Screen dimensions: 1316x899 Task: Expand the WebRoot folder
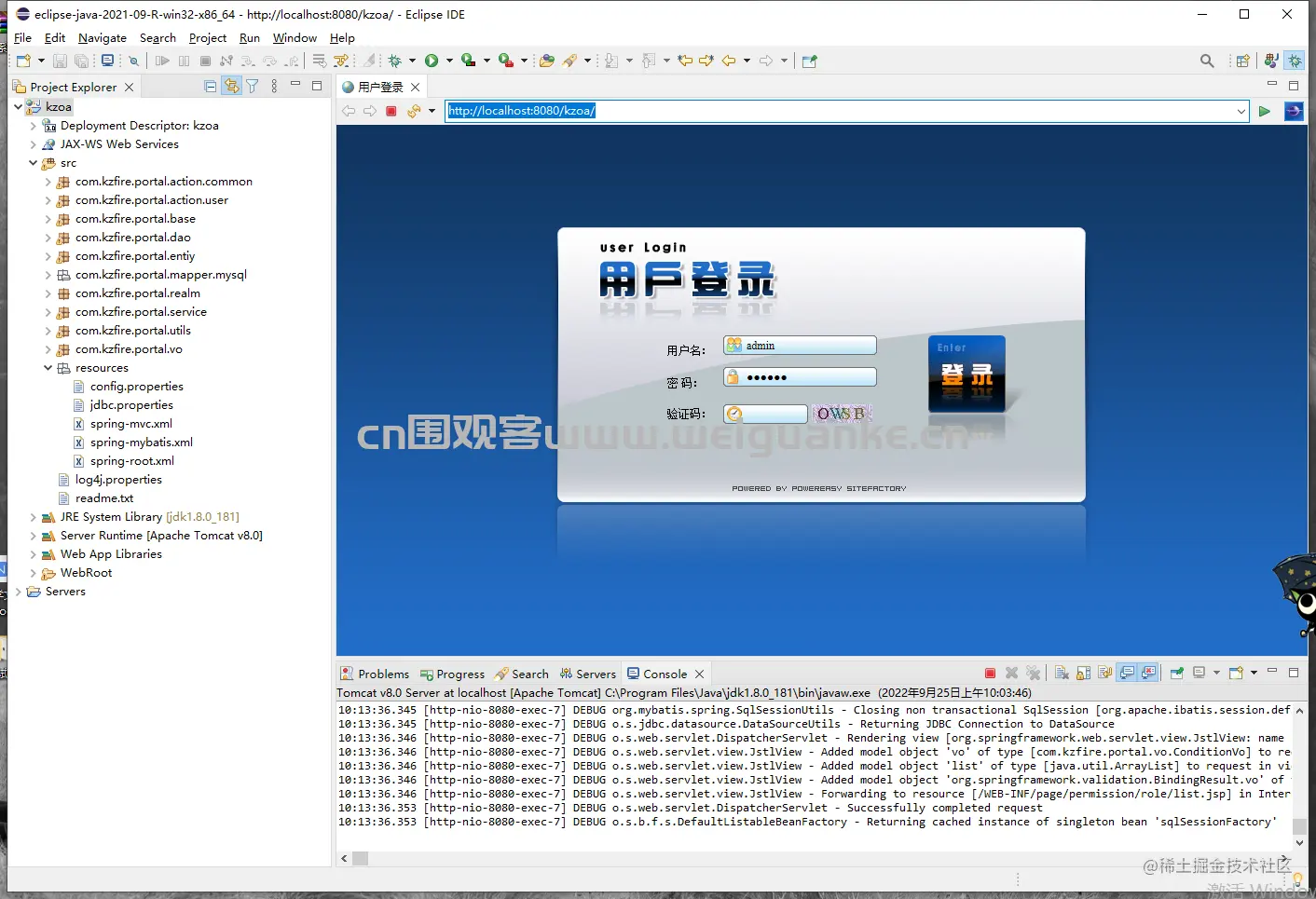(x=34, y=572)
